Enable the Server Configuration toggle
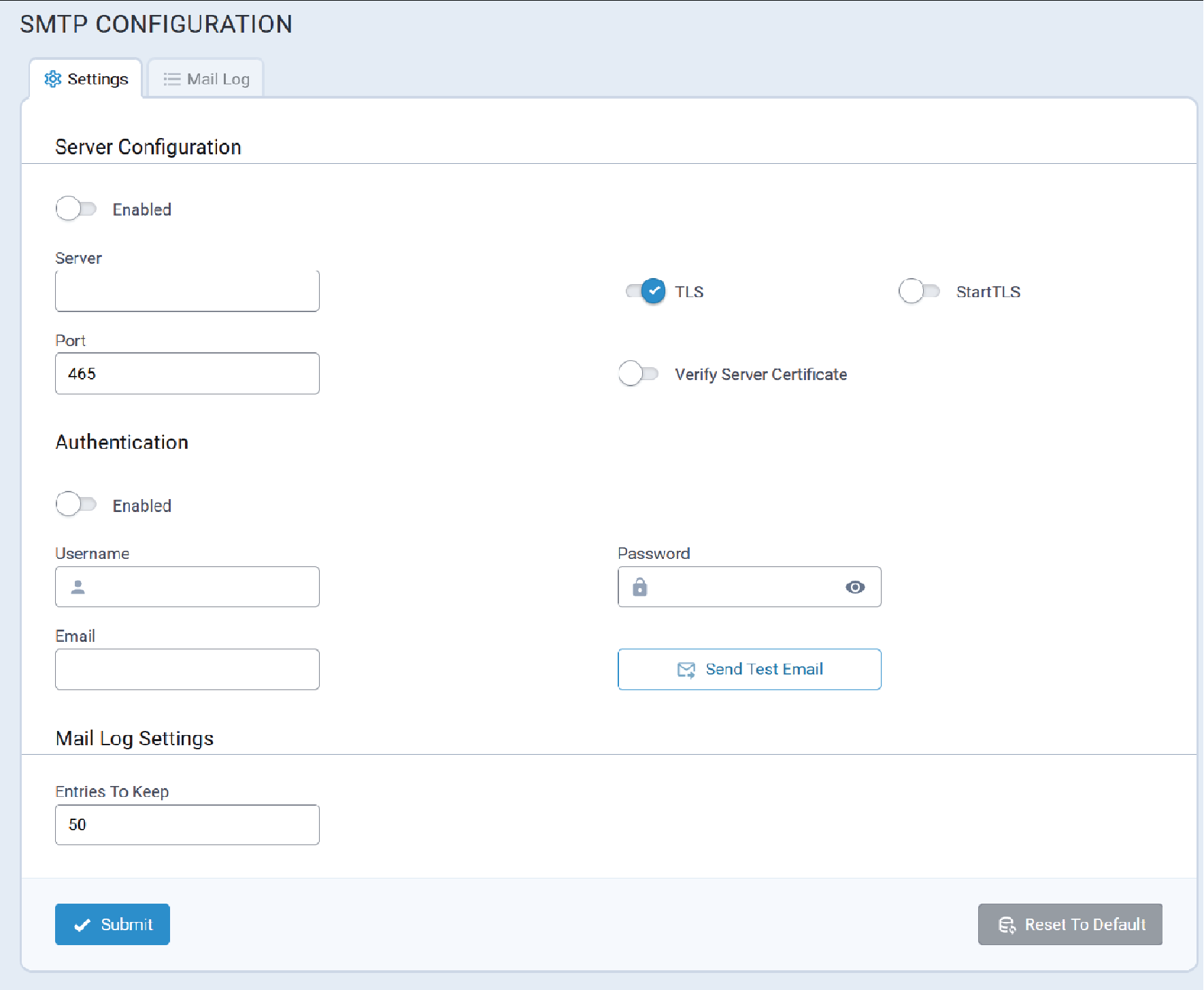The width and height of the screenshot is (1204, 990). tap(76, 209)
